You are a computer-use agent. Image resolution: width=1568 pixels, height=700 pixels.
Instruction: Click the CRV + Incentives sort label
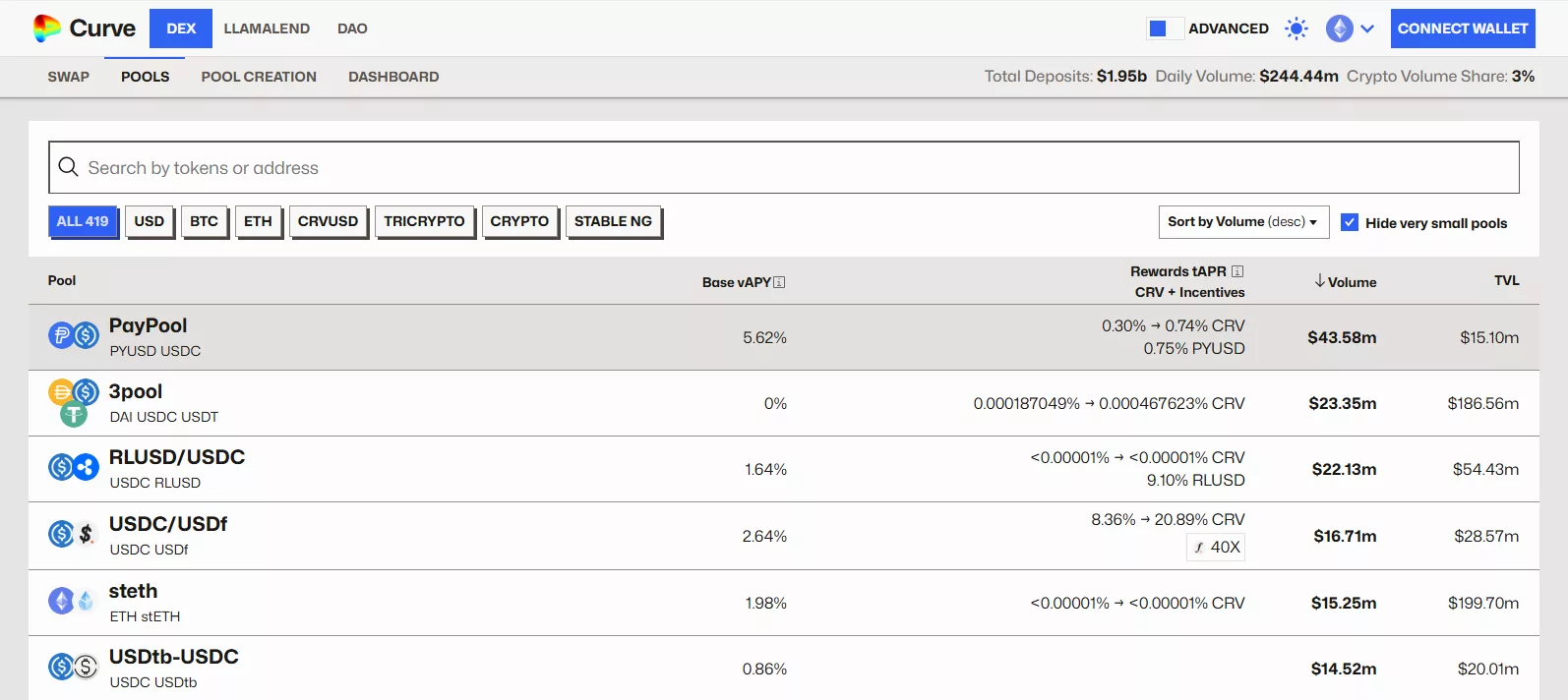[x=1189, y=292]
